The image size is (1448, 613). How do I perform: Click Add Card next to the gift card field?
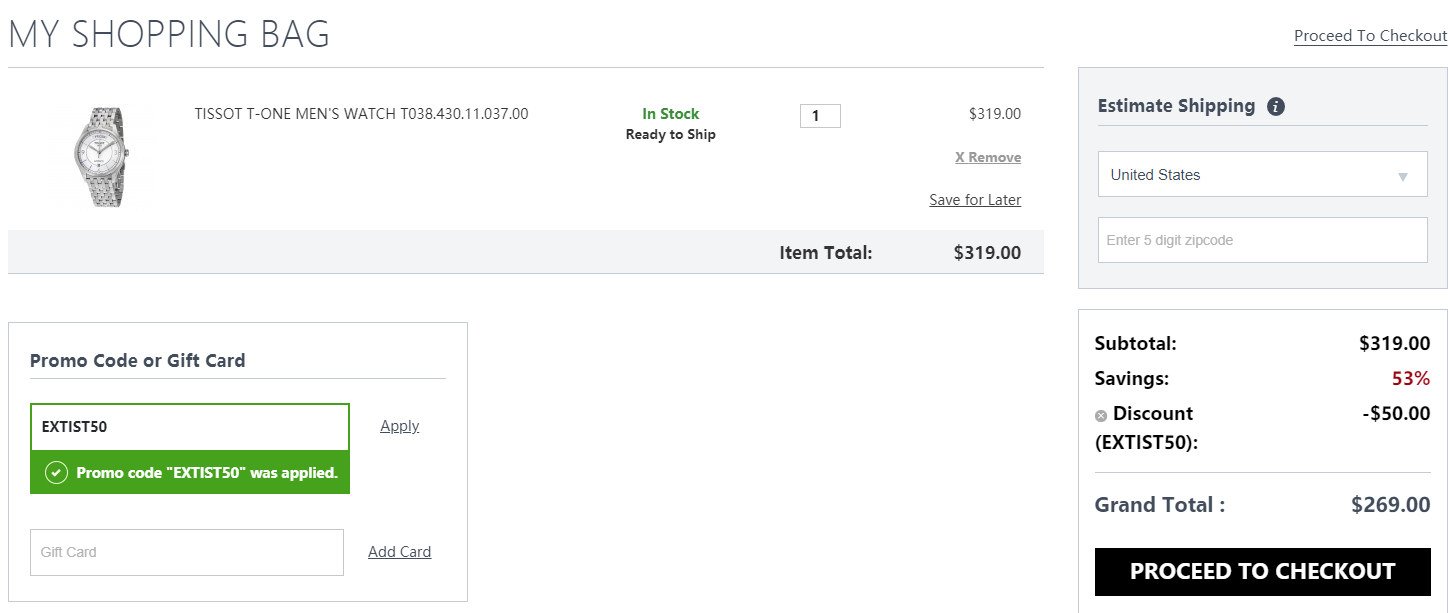pyautogui.click(x=399, y=552)
